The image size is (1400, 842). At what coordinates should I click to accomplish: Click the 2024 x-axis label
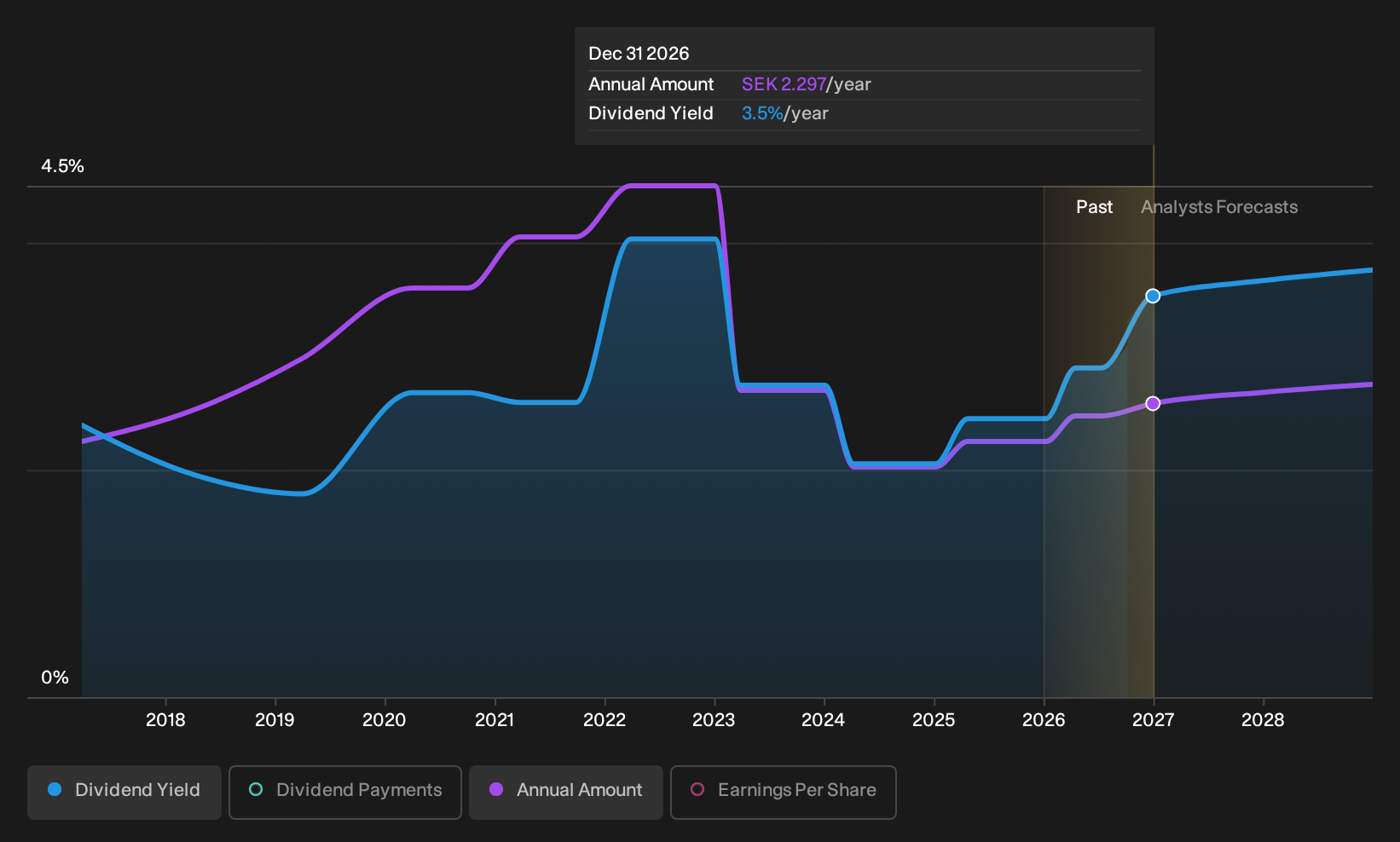tap(823, 720)
